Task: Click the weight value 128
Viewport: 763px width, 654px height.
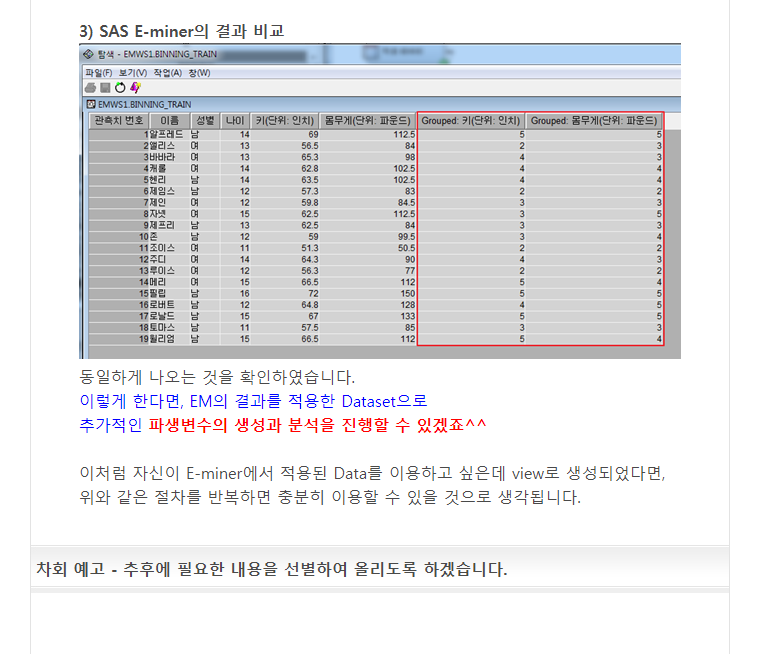Action: [x=408, y=305]
